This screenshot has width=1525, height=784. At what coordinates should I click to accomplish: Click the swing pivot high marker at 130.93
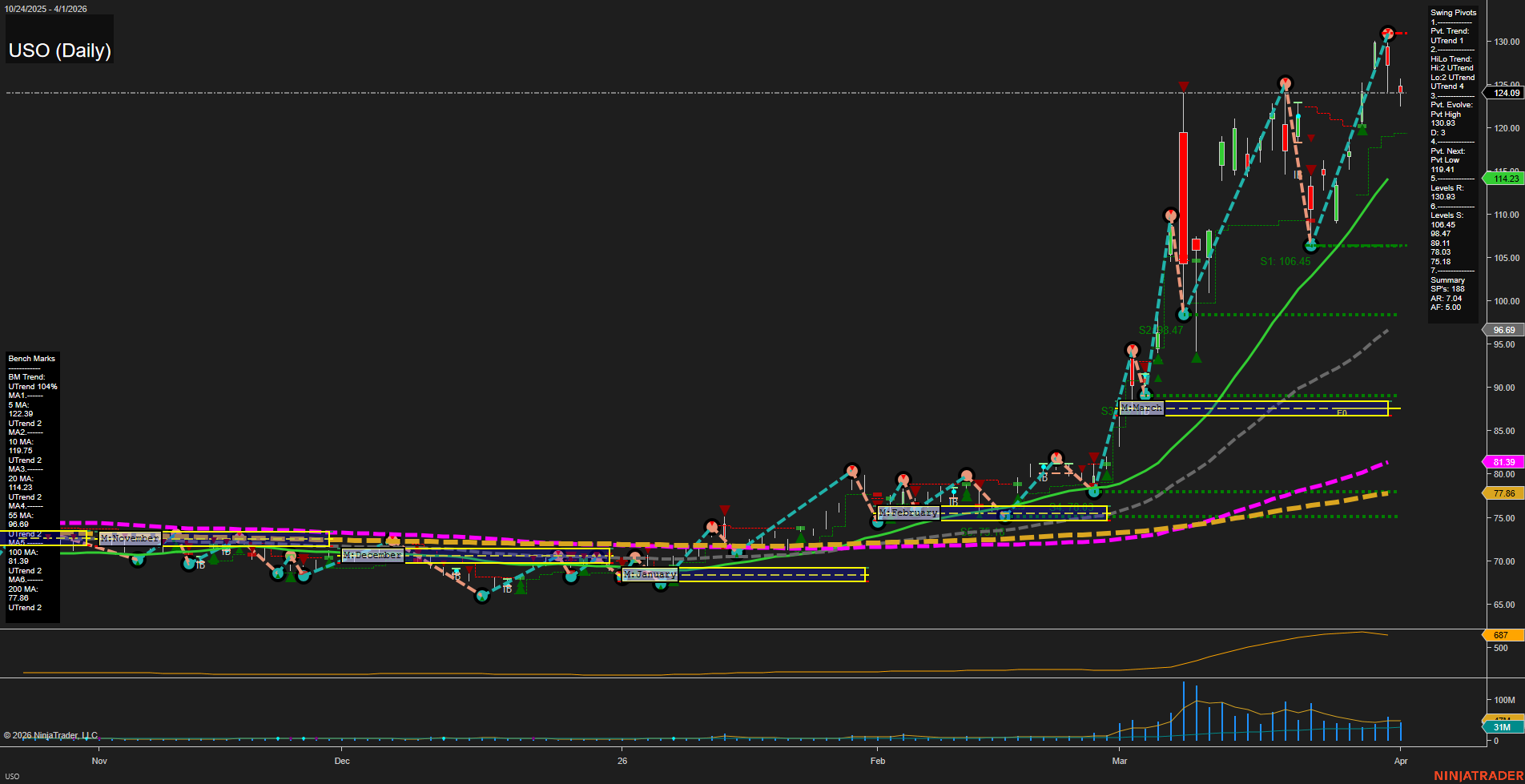(1388, 34)
